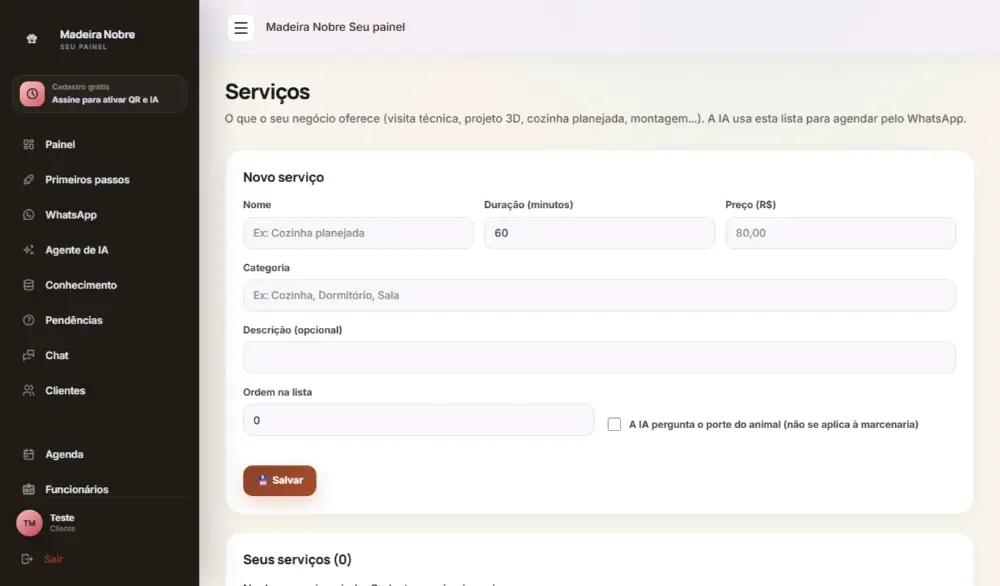This screenshot has height=586, width=1000.
Task: Toggle the animal size question checkbox
Action: pyautogui.click(x=614, y=424)
